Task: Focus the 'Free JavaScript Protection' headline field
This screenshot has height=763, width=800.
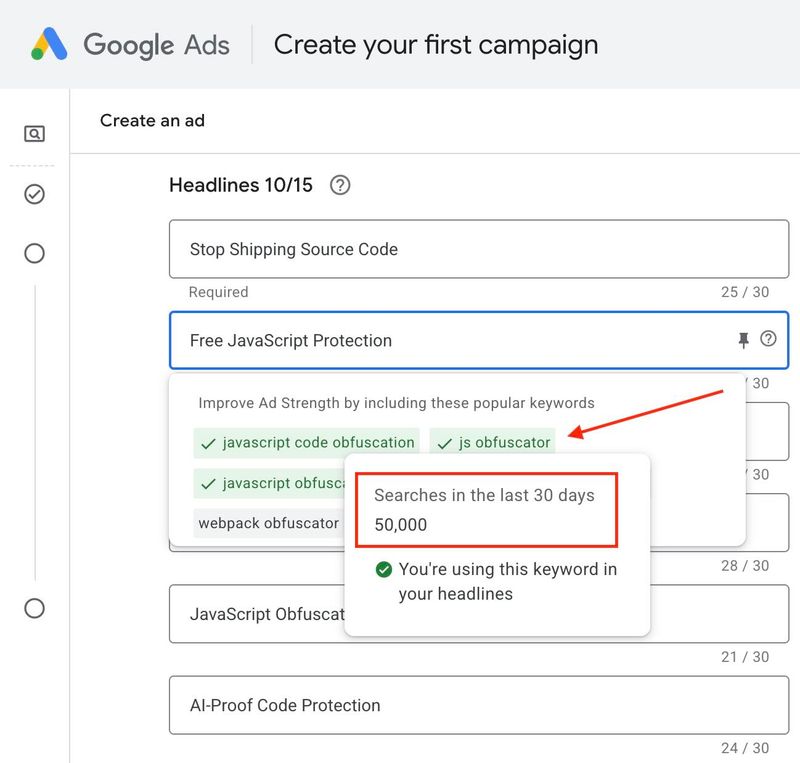Action: point(450,341)
